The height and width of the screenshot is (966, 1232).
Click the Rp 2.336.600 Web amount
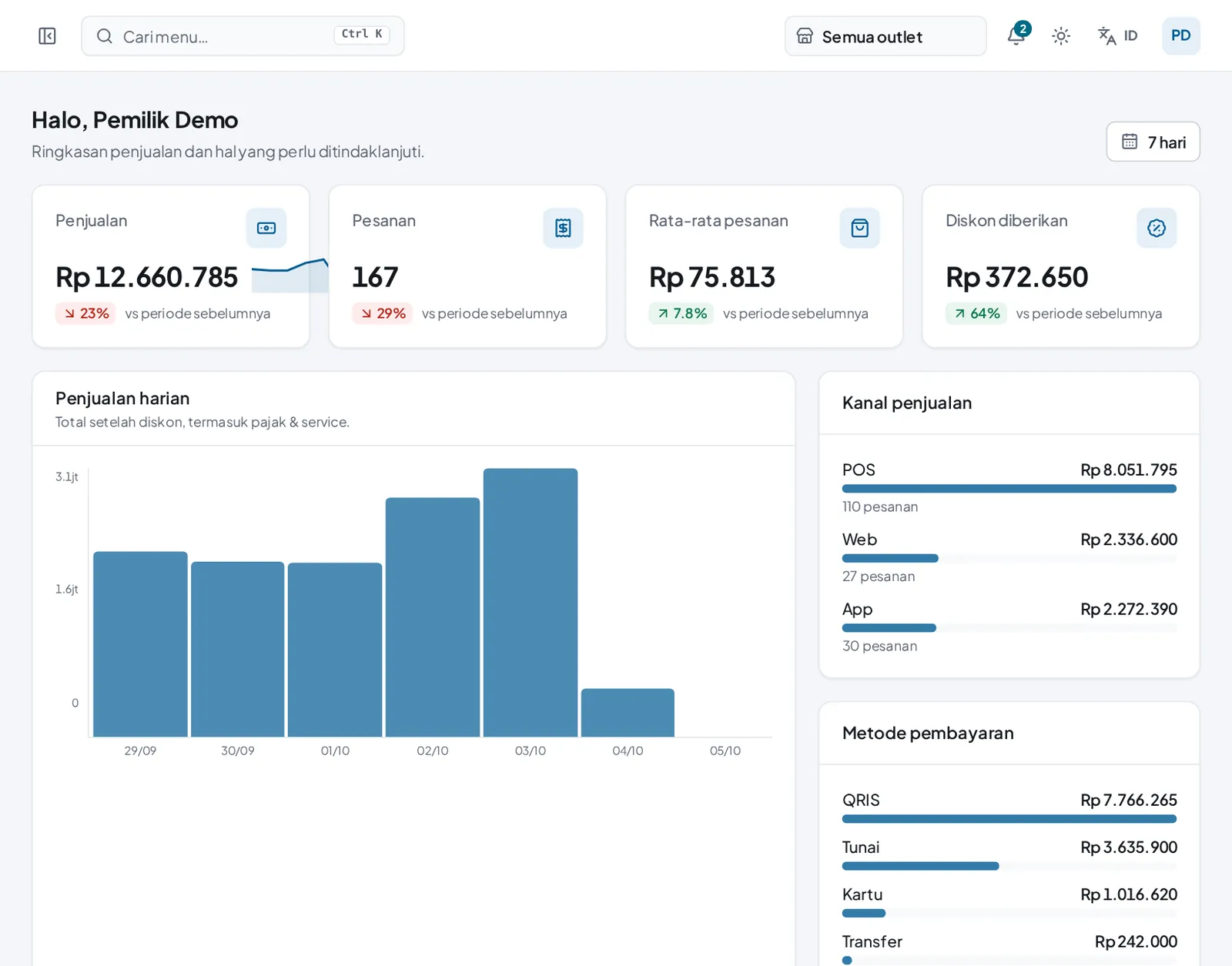[1129, 540]
